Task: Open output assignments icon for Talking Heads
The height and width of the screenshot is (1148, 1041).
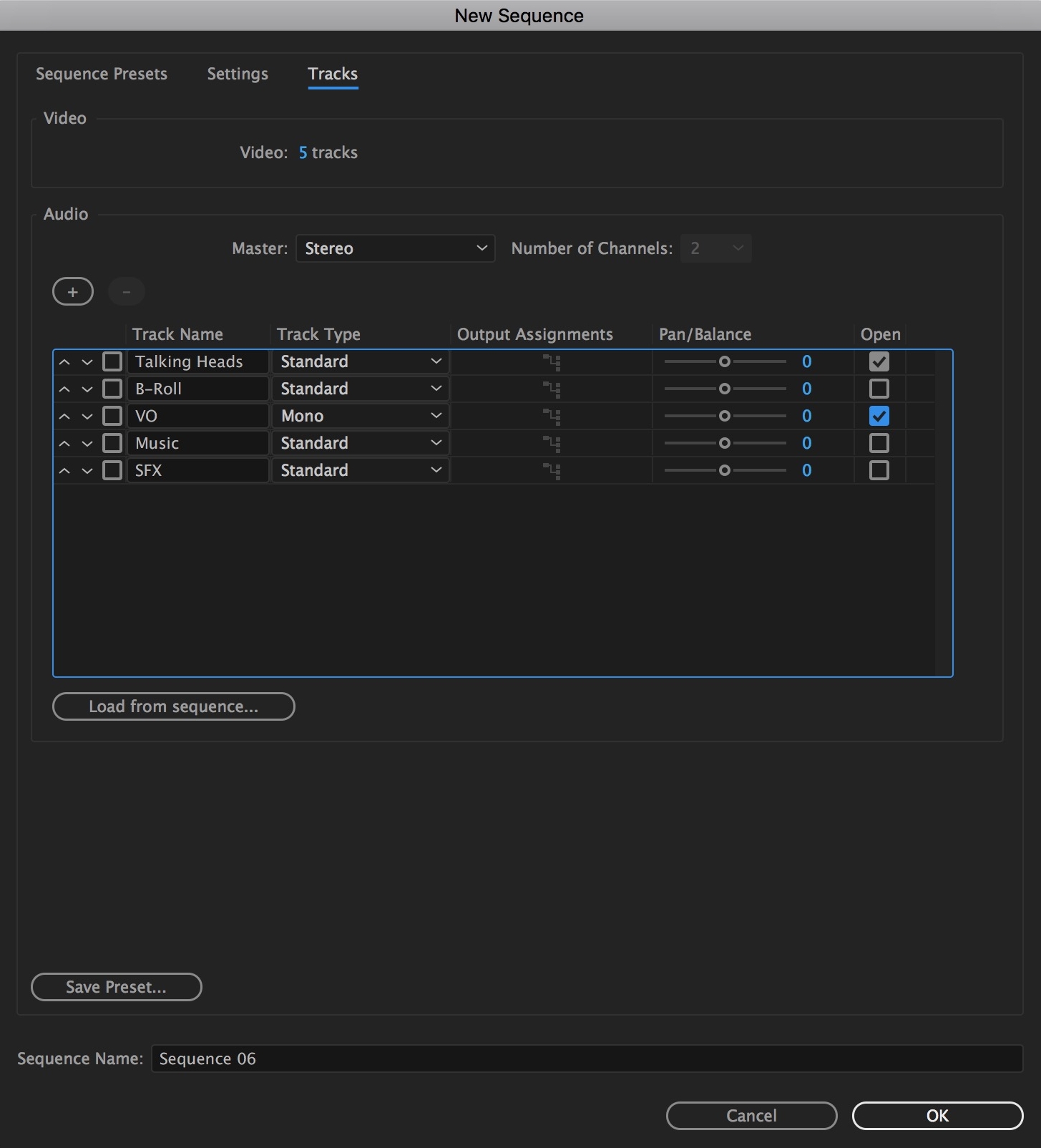Action: click(x=551, y=362)
